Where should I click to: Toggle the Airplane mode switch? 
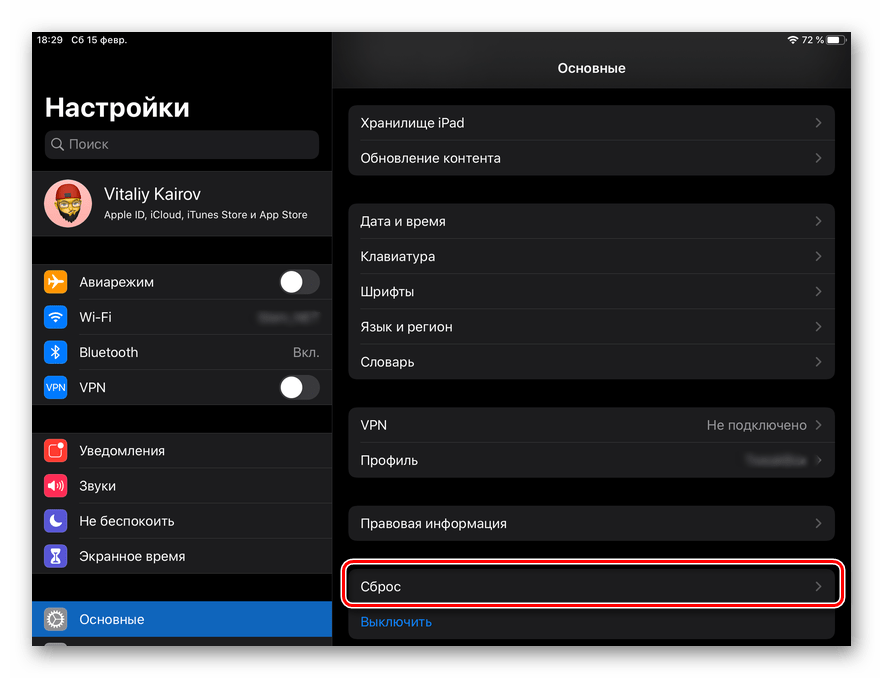point(299,282)
